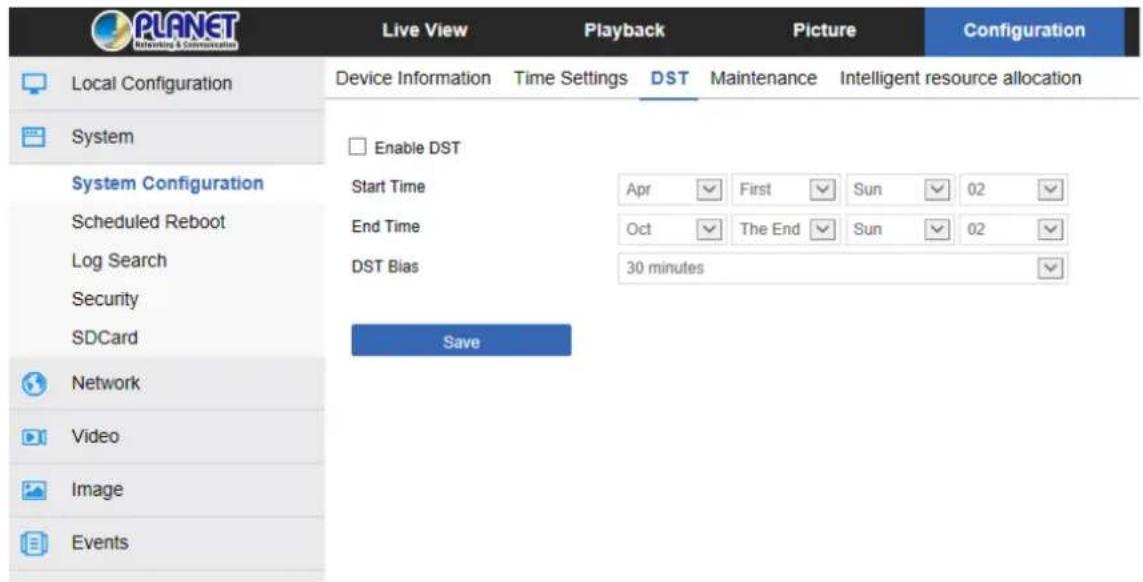Select the Configuration tab
1143x582 pixels.
click(x=1024, y=31)
